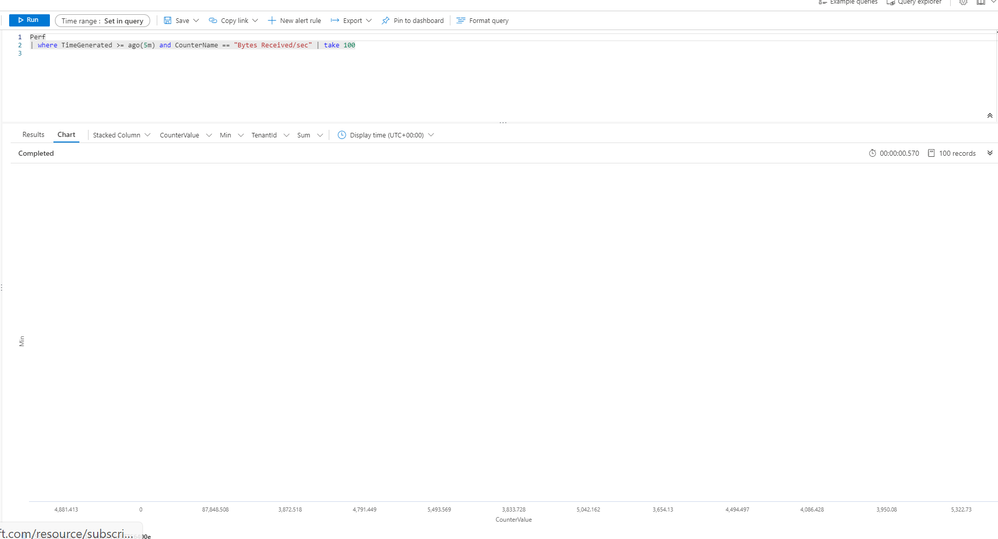Open the Stacked Column chart type dropdown
The image size is (998, 539).
122,135
